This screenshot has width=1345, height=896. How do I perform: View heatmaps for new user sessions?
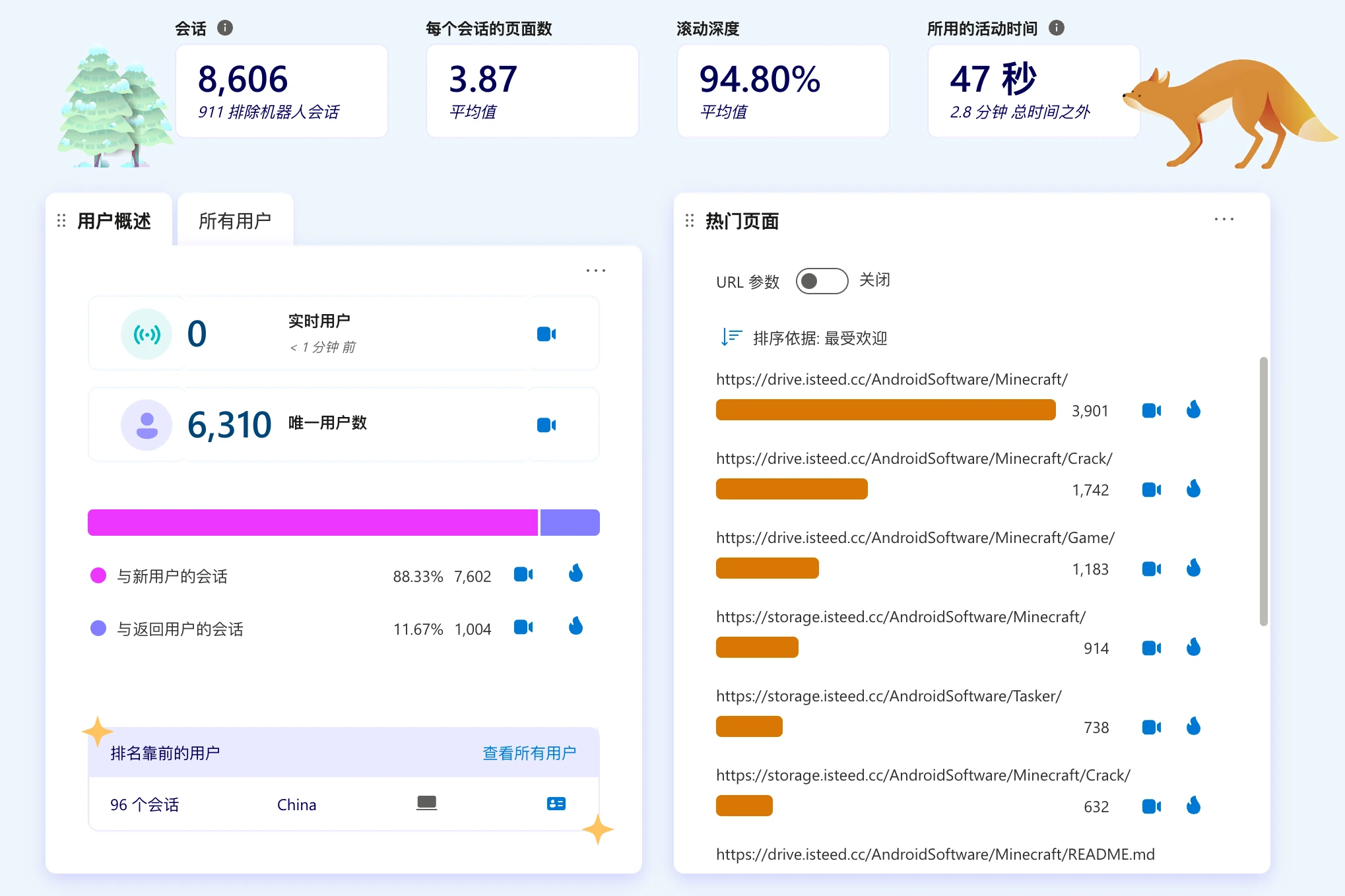(575, 573)
